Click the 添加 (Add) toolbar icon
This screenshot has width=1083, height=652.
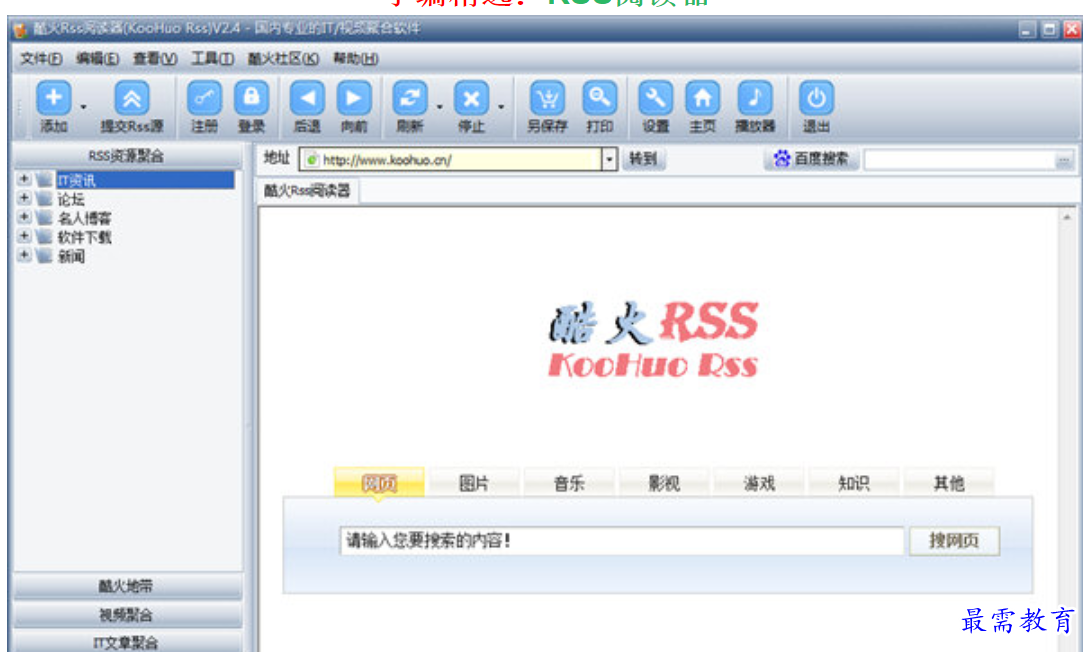click(x=53, y=98)
